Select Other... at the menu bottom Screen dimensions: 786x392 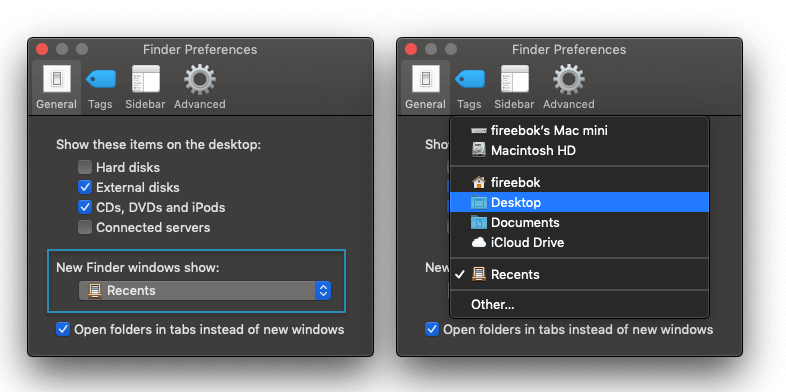click(579, 304)
